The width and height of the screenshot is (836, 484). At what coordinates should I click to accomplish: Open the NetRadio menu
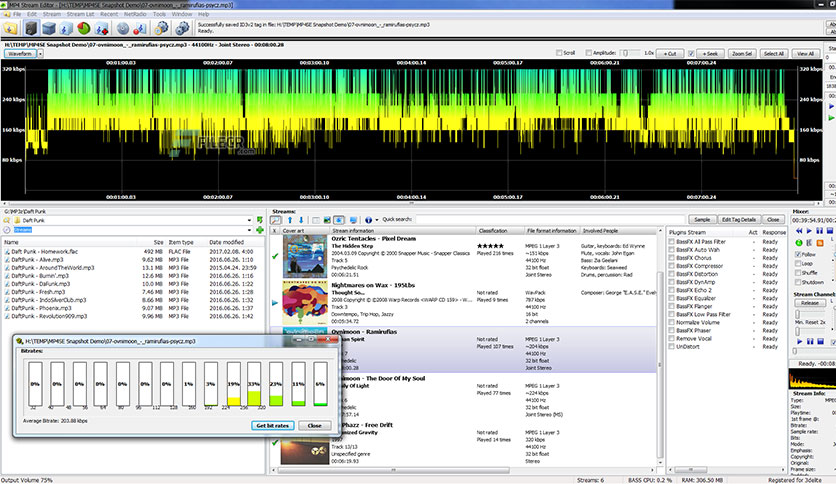(x=135, y=14)
